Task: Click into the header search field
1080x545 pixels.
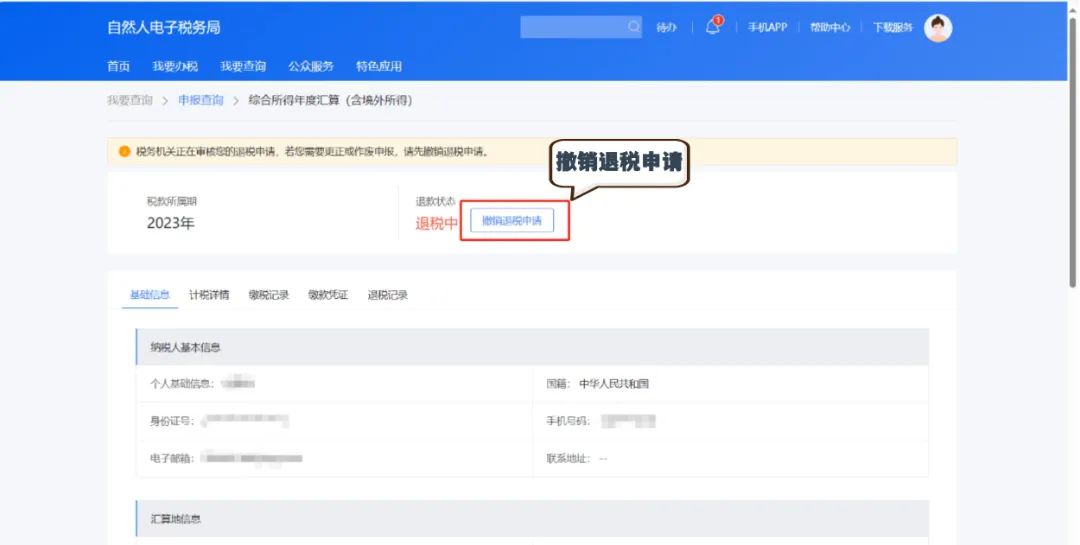Action: [x=573, y=28]
